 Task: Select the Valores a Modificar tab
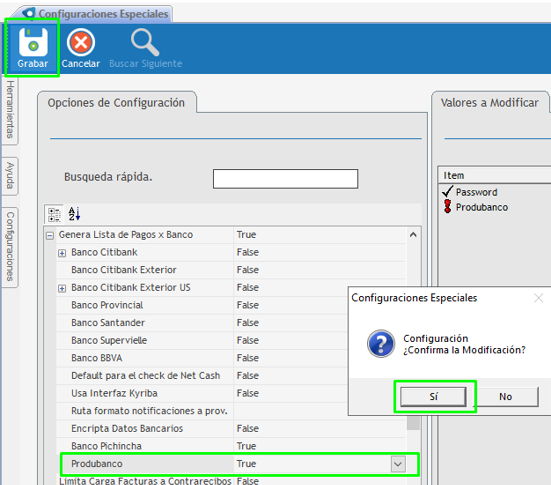(x=490, y=103)
